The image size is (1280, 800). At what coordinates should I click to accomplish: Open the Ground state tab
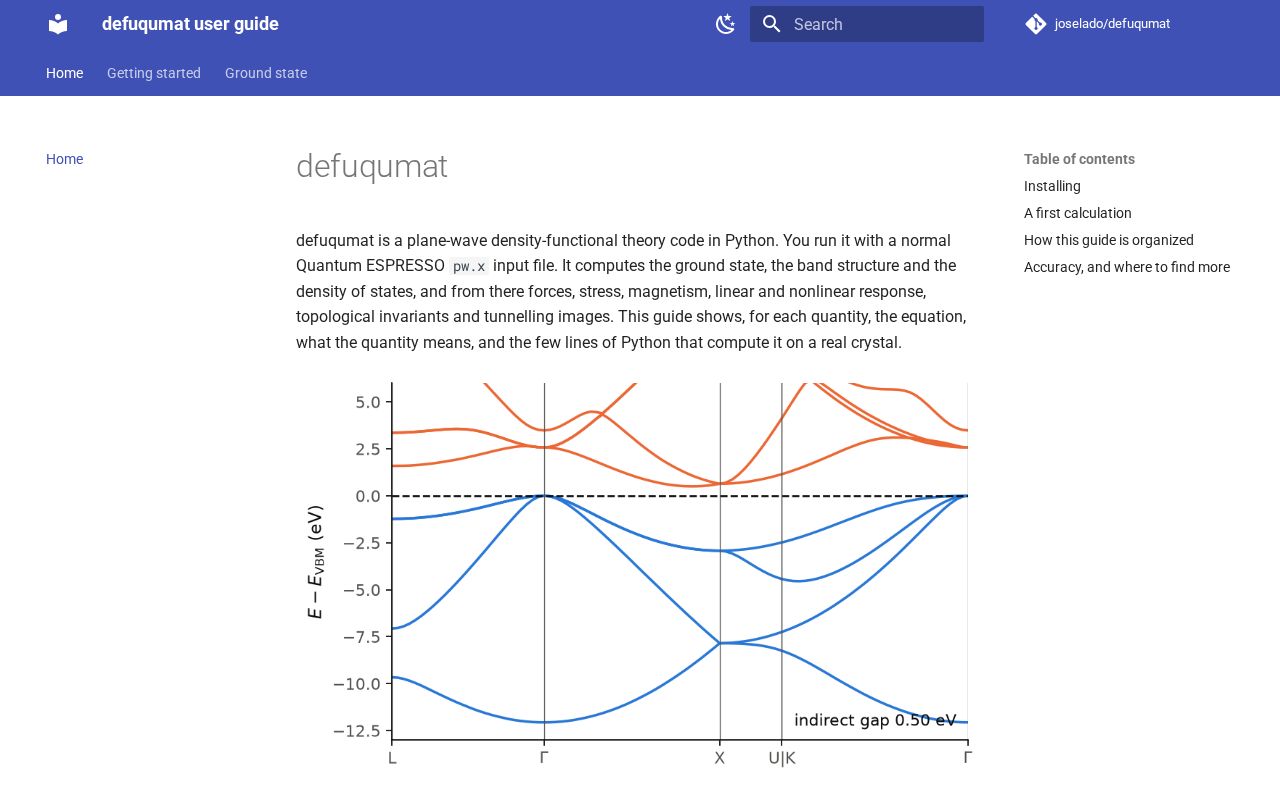(266, 73)
